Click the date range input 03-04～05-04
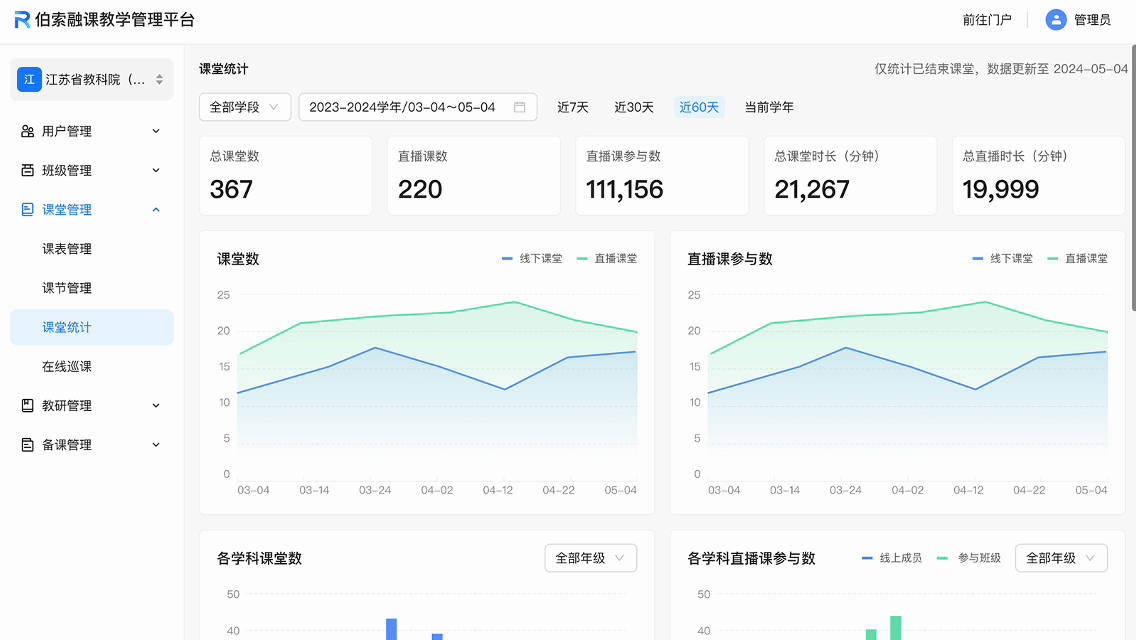The width and height of the screenshot is (1136, 640). (418, 107)
